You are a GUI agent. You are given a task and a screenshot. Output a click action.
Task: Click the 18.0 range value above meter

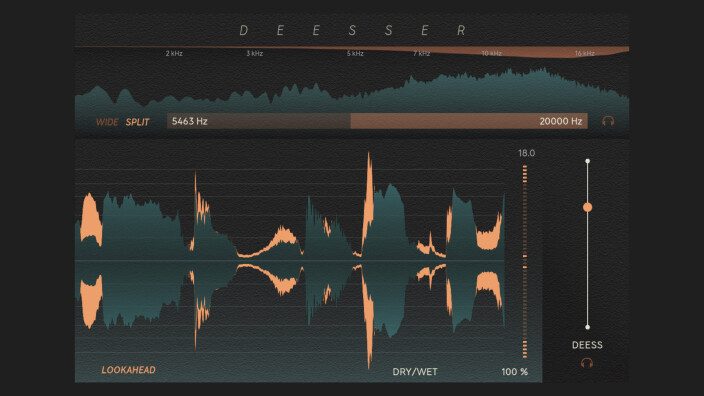click(526, 153)
